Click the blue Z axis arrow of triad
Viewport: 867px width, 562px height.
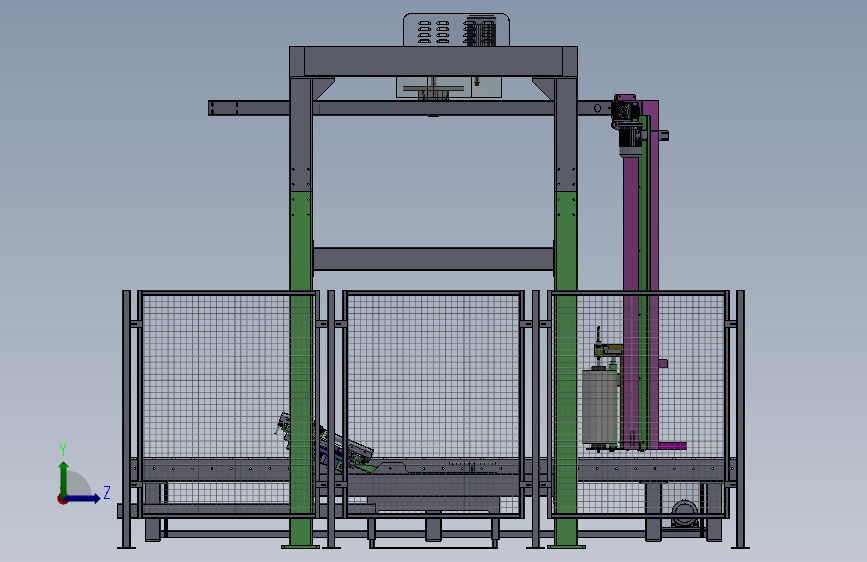tap(83, 498)
